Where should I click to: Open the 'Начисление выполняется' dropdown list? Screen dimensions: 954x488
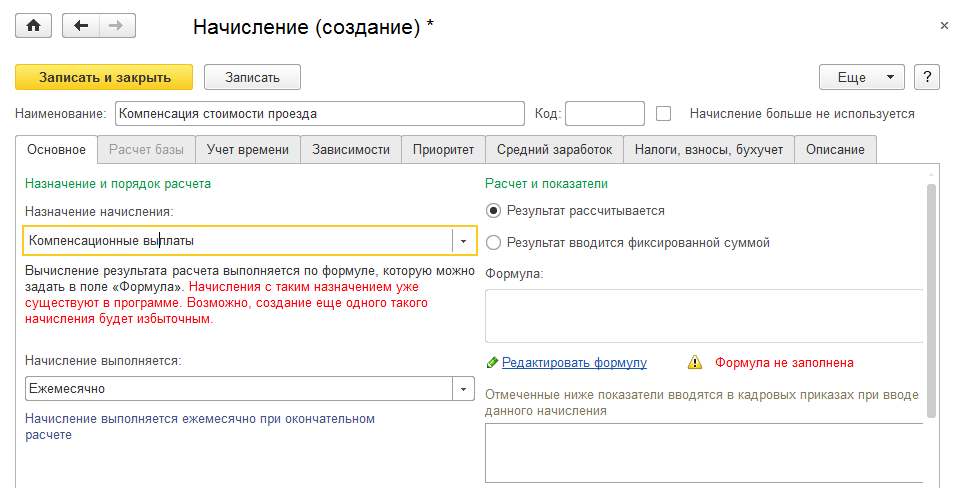coord(463,388)
